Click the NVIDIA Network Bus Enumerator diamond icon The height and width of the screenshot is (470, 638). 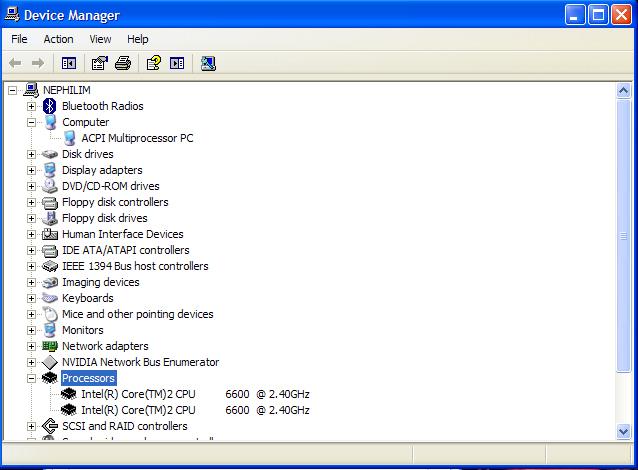[x=50, y=362]
